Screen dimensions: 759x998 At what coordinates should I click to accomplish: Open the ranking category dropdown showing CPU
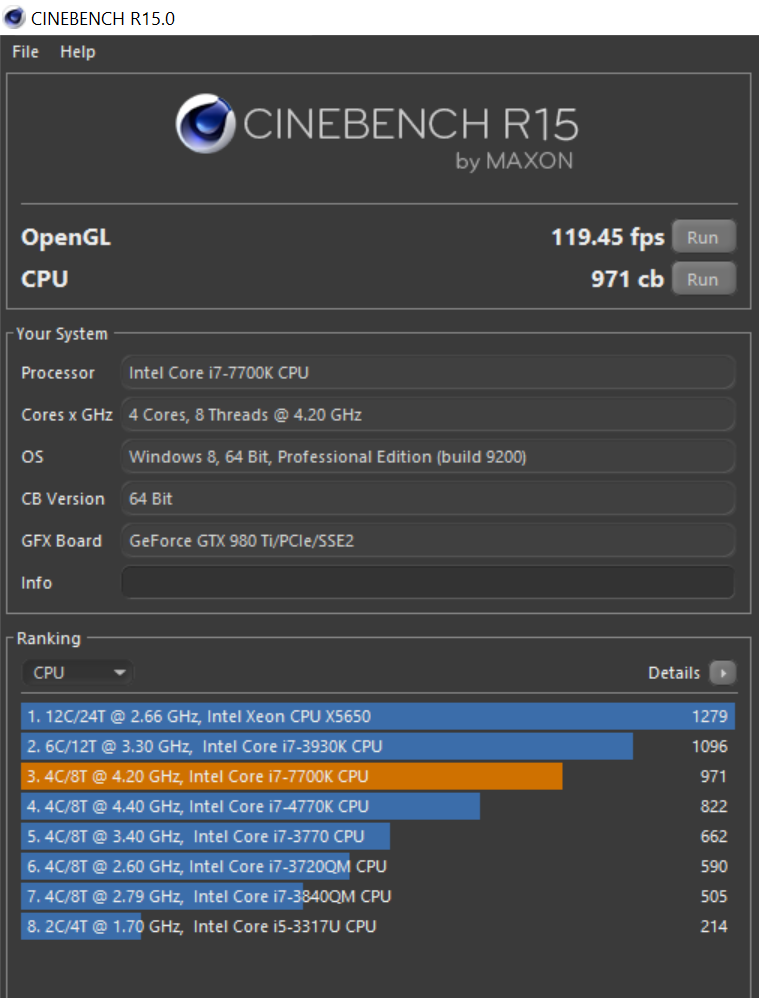click(x=75, y=672)
